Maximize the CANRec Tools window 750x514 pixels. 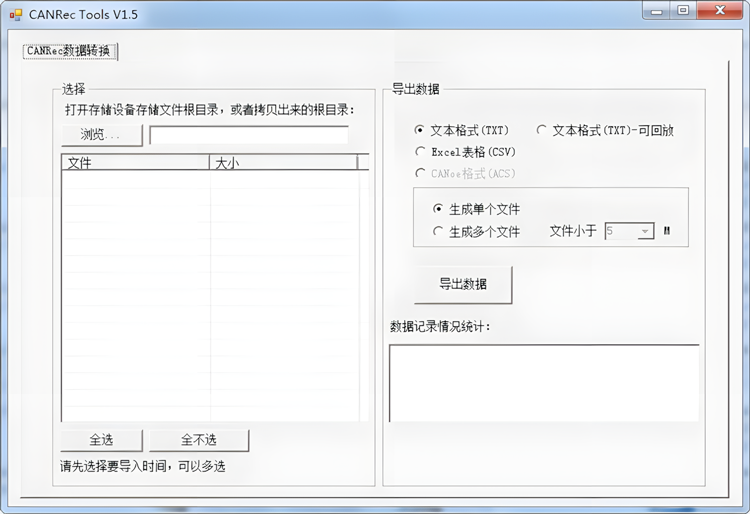point(684,11)
